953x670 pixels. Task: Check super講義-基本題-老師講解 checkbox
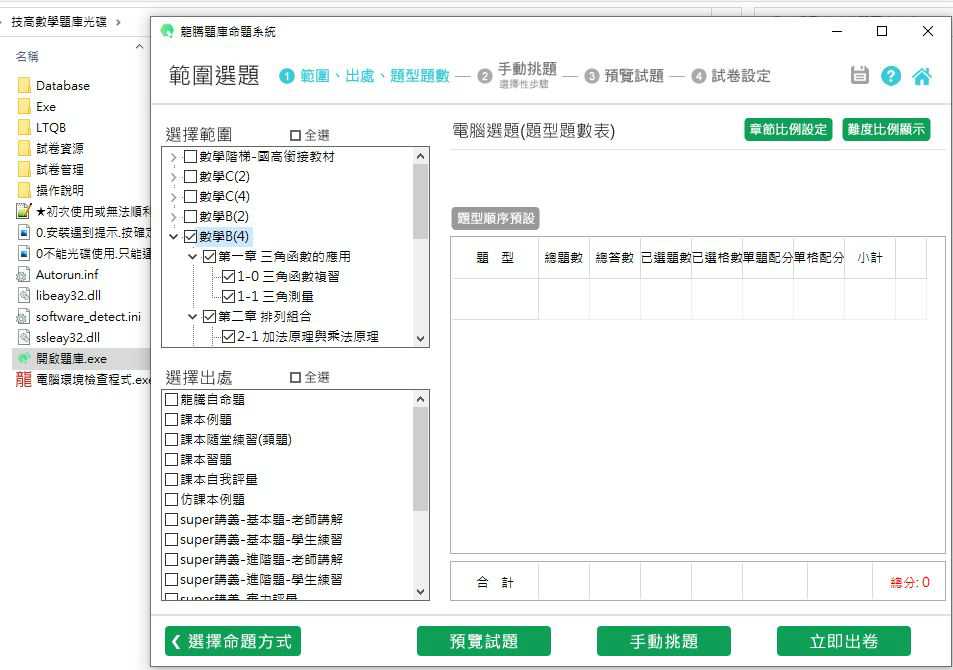point(171,520)
